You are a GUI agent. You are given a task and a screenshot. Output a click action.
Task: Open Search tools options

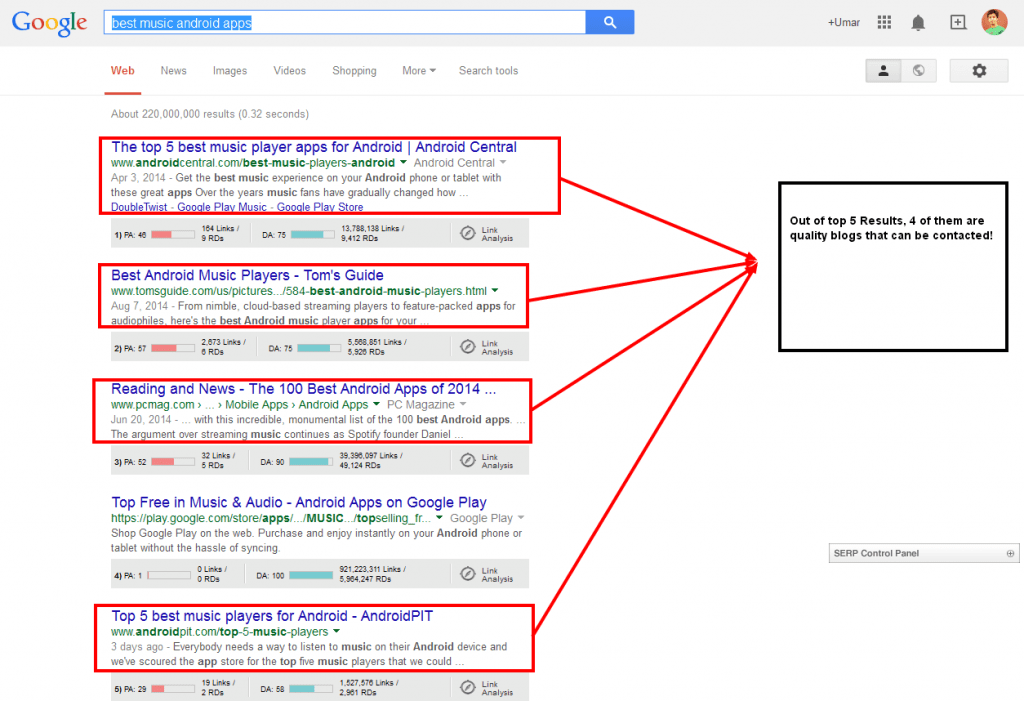point(488,71)
